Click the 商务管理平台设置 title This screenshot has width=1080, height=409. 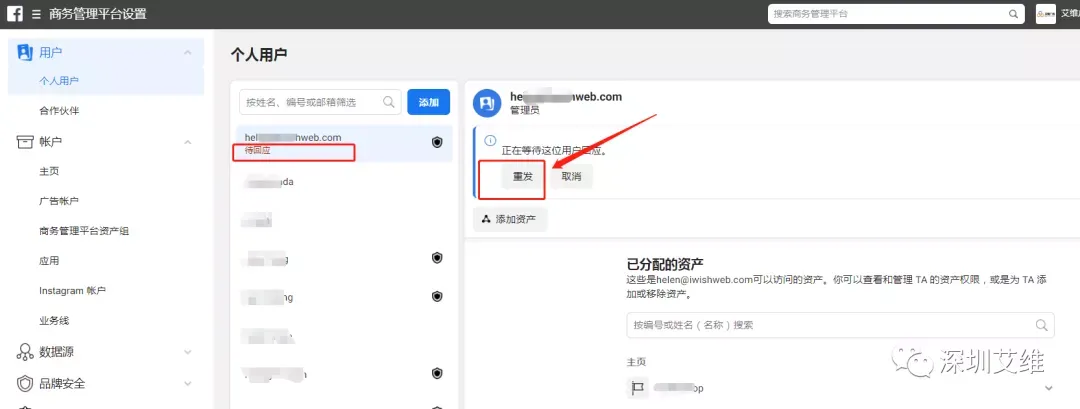(x=98, y=14)
